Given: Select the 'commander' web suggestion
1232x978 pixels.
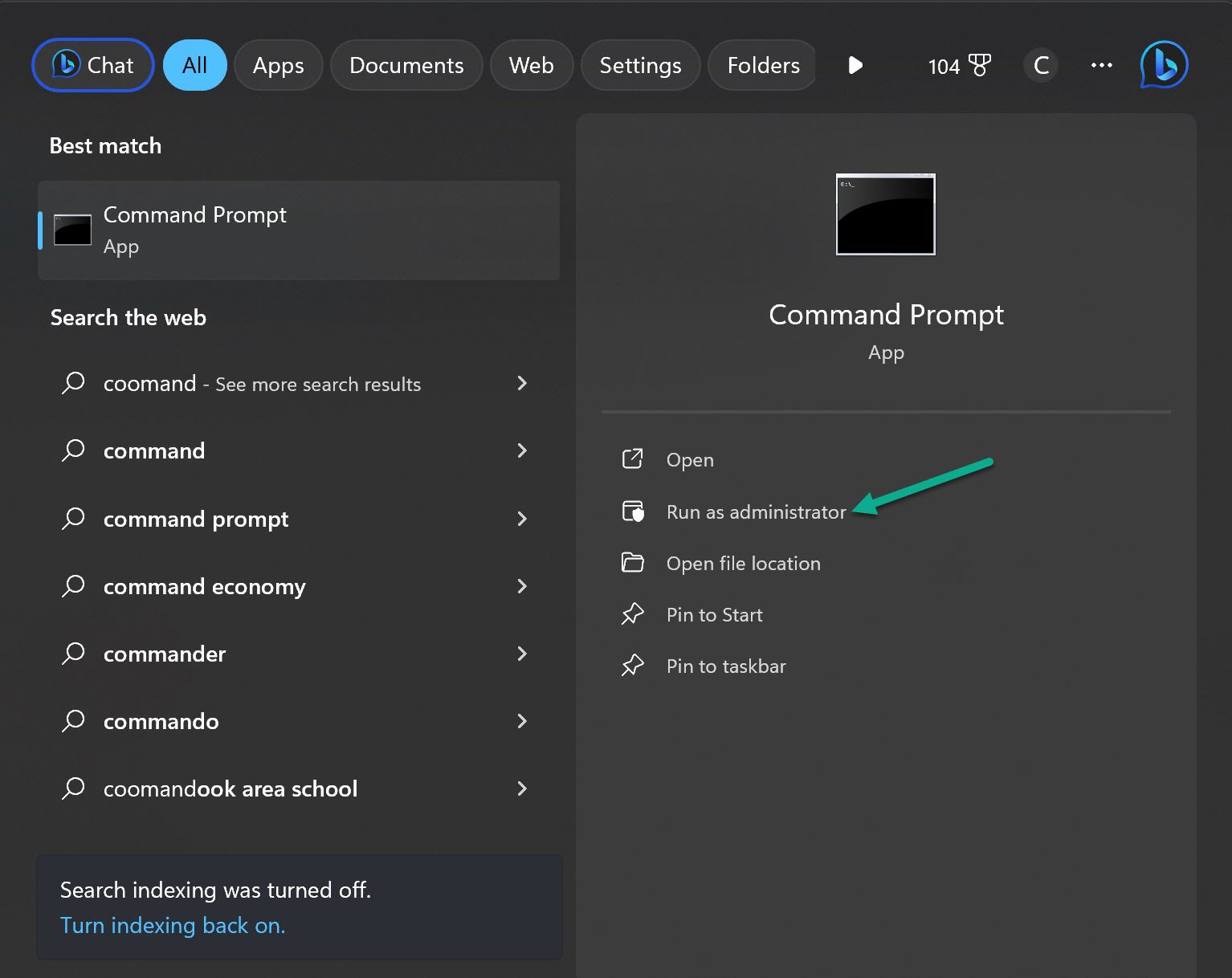Looking at the screenshot, I should [299, 654].
